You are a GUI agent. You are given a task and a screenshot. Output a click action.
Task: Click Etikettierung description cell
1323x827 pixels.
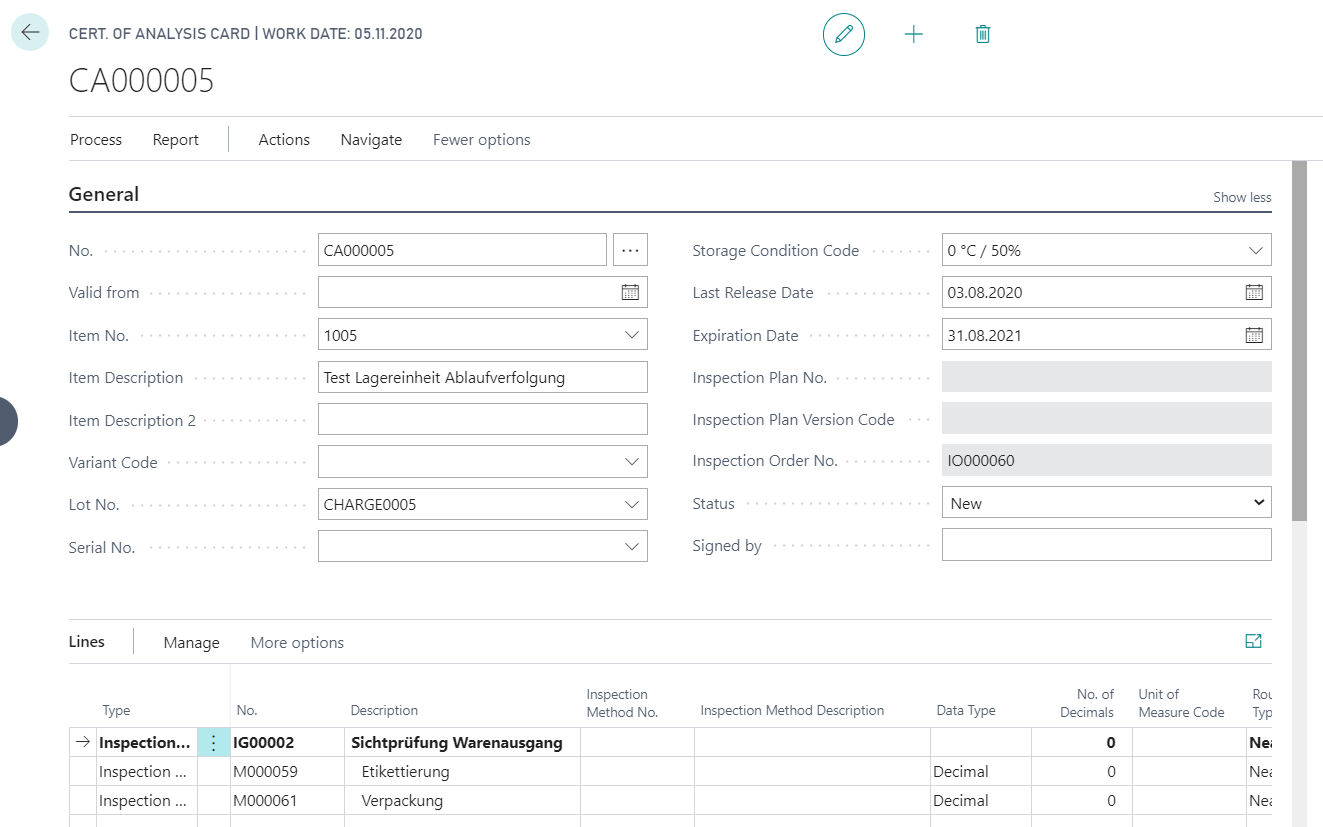463,772
